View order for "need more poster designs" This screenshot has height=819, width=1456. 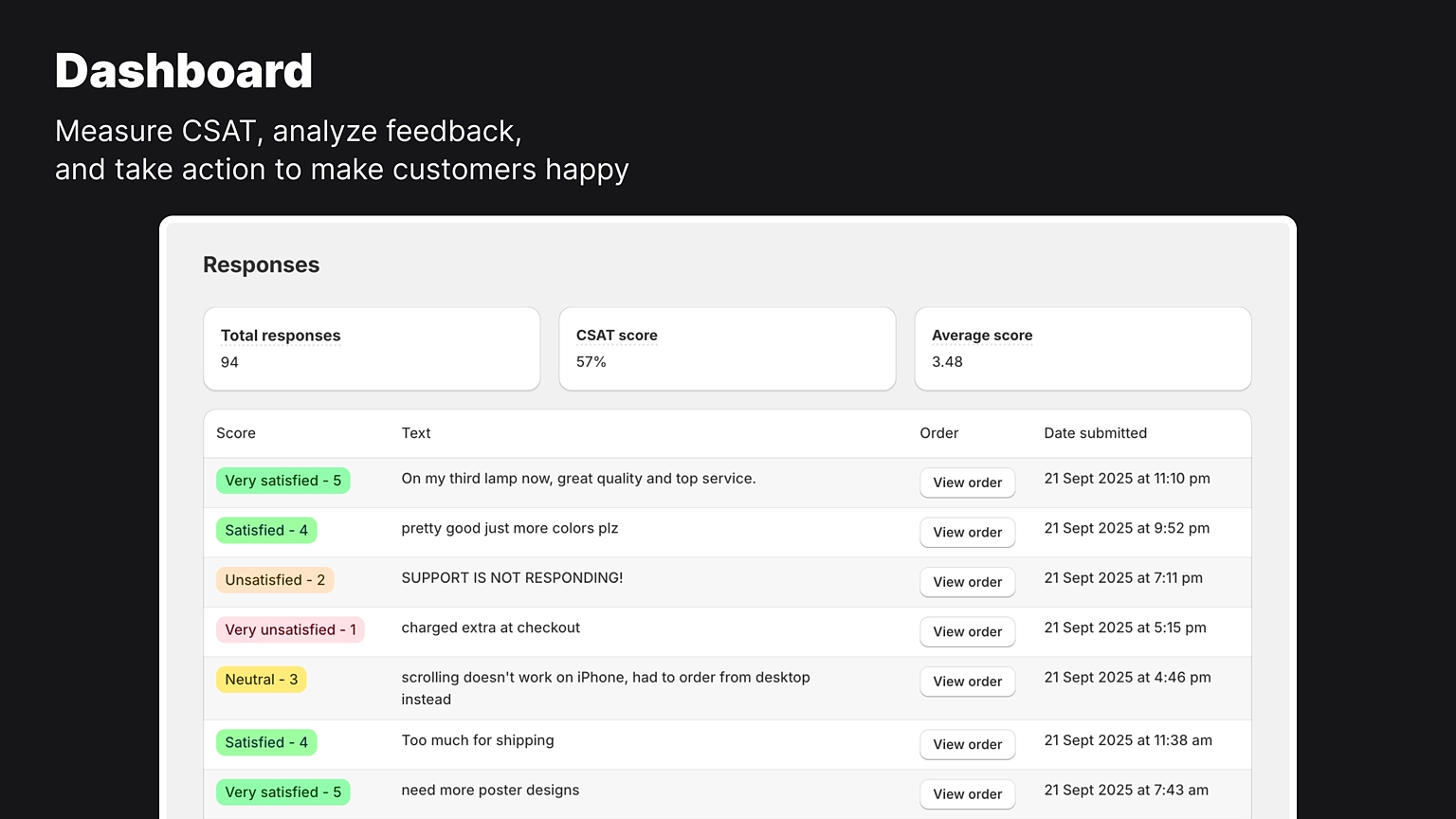tap(967, 793)
